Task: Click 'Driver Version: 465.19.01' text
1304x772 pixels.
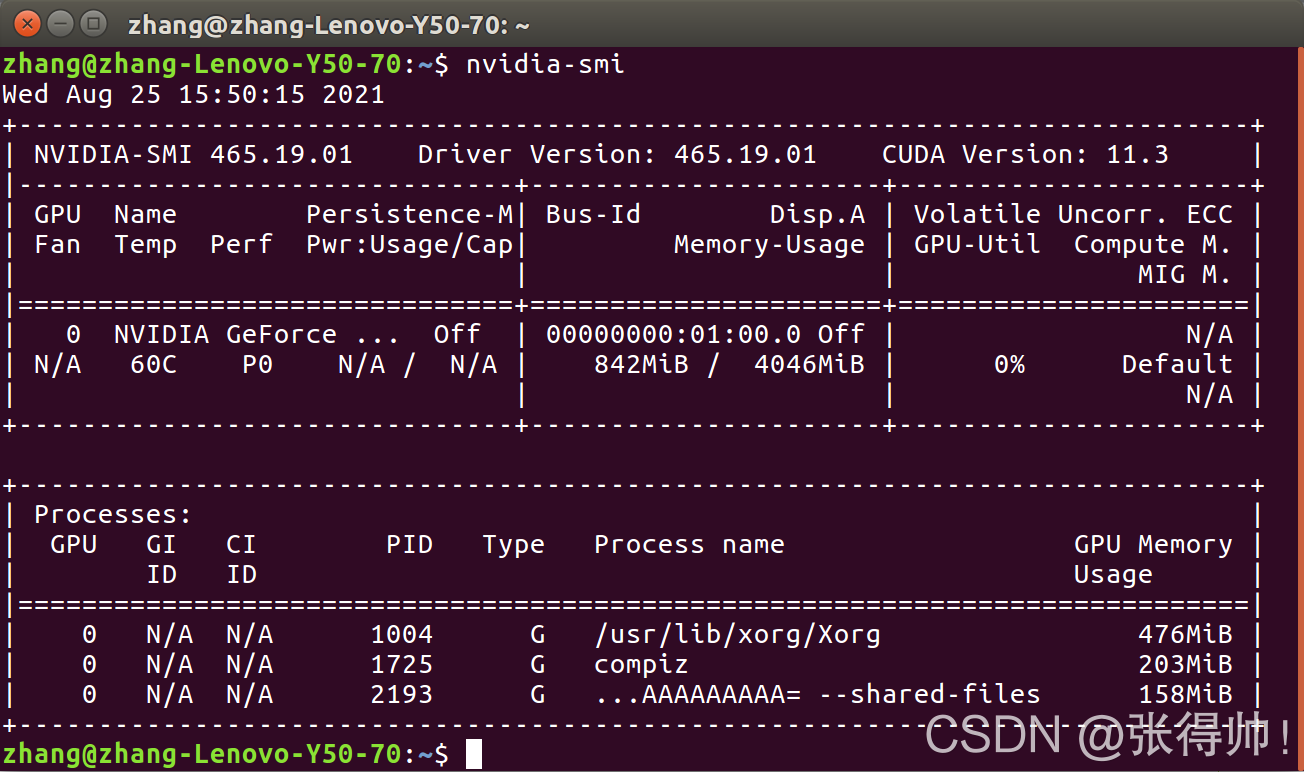Action: tap(617, 155)
